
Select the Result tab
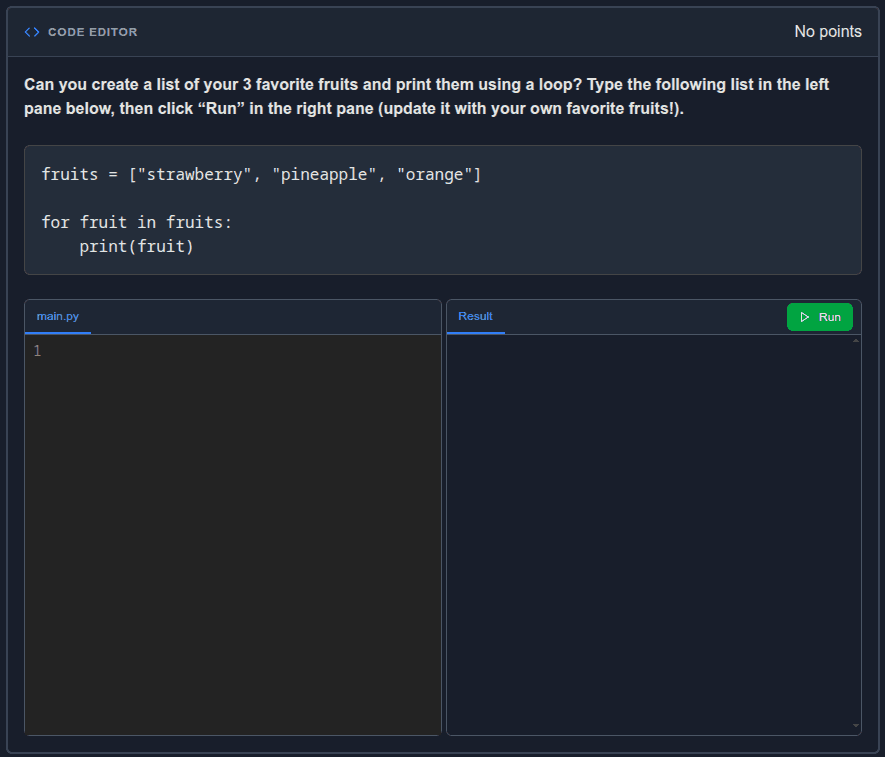click(475, 317)
